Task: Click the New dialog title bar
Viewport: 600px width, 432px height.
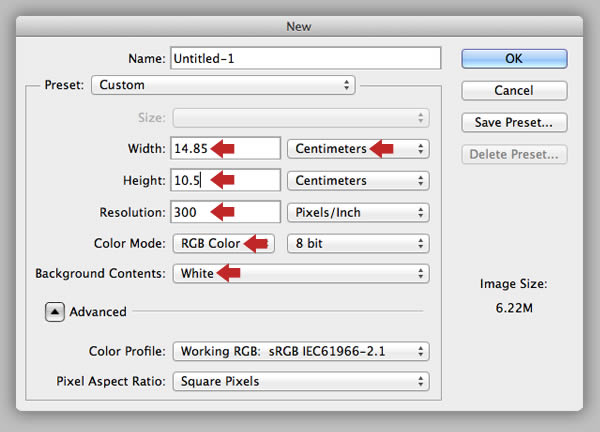Action: [x=299, y=26]
